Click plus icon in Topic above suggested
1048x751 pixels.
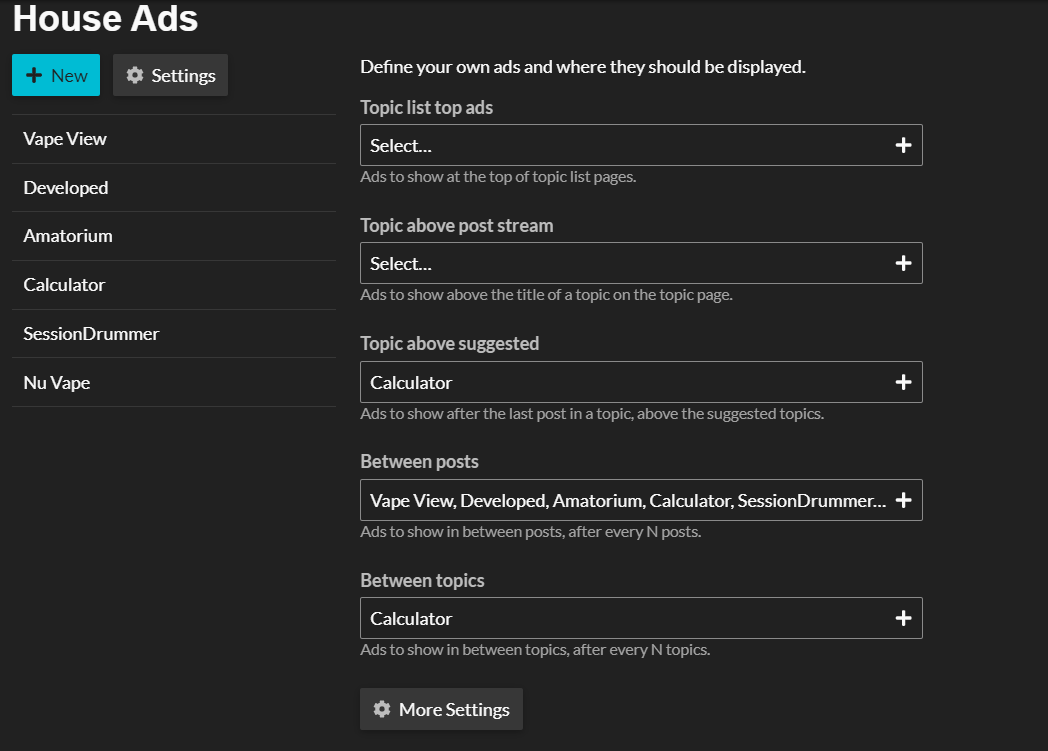coord(904,382)
